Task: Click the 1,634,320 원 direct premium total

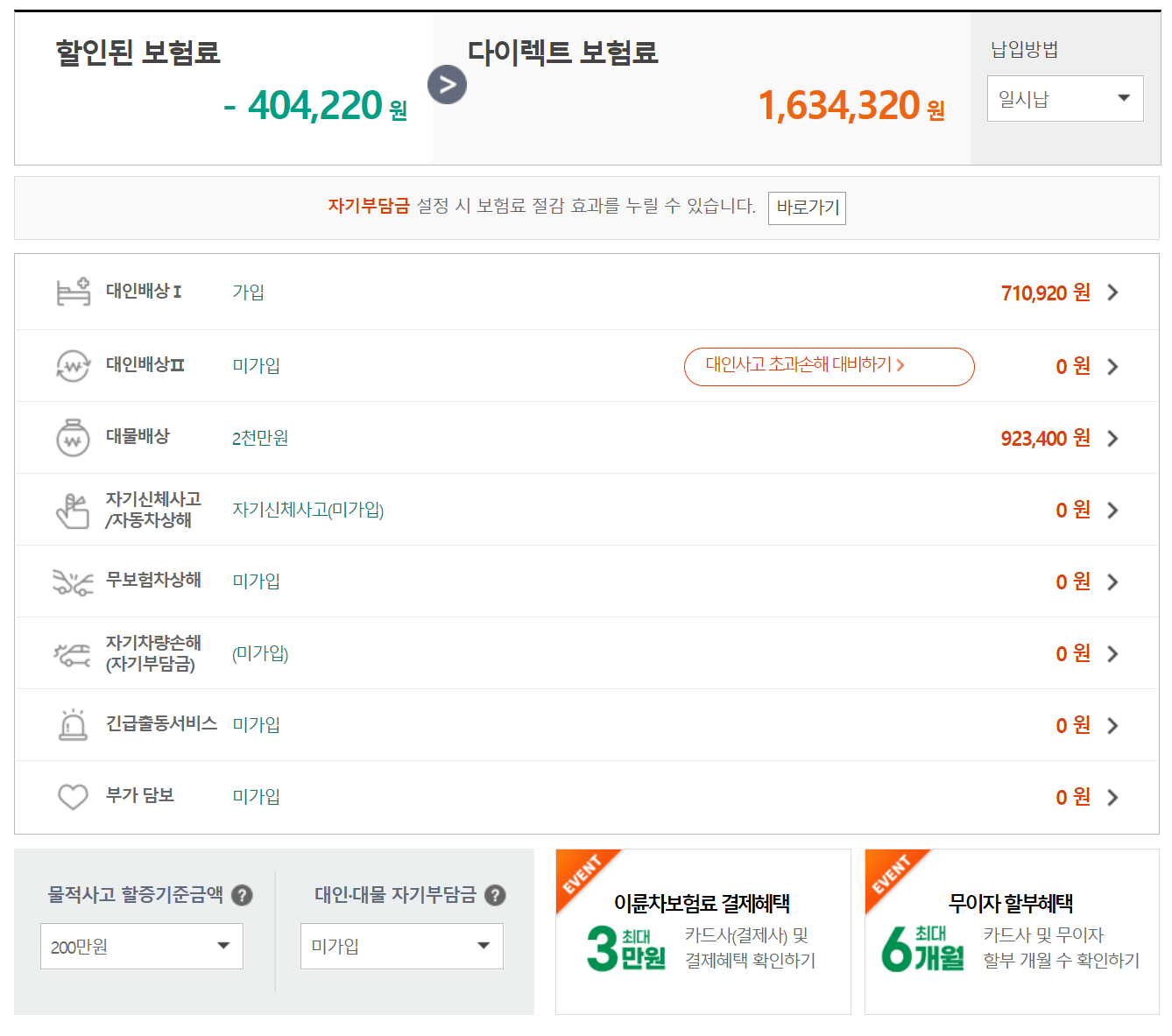Action: tap(851, 106)
